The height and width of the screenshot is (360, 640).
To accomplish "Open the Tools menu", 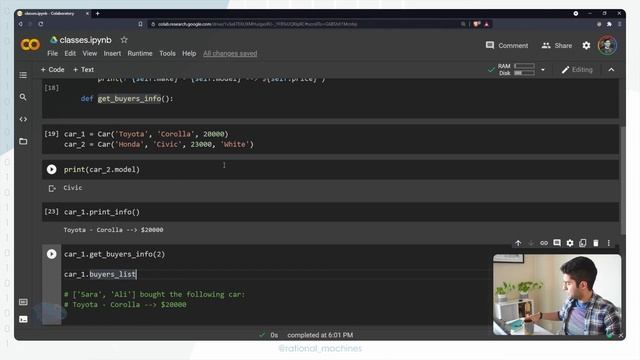I will click(167, 53).
